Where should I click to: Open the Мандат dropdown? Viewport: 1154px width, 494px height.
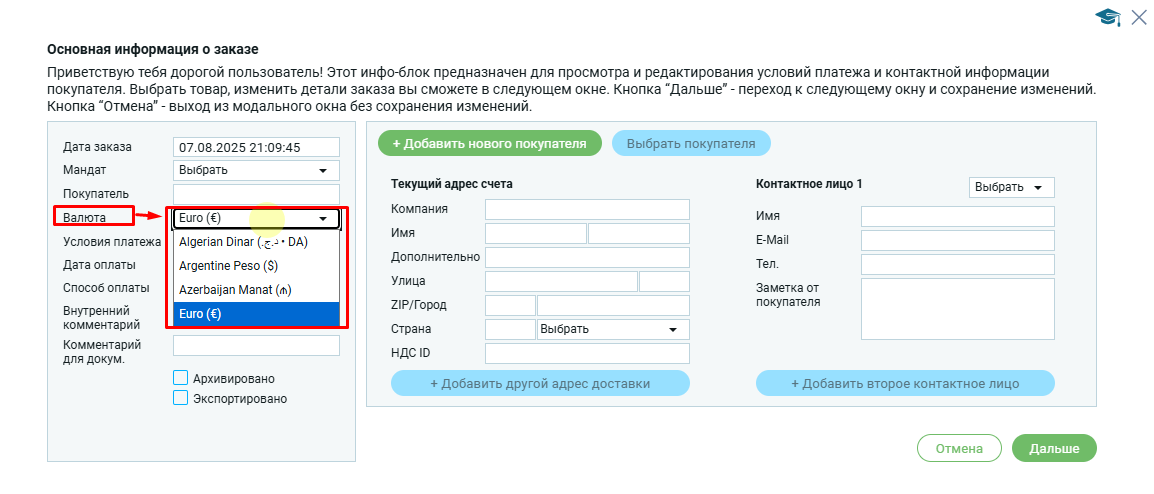click(x=256, y=170)
